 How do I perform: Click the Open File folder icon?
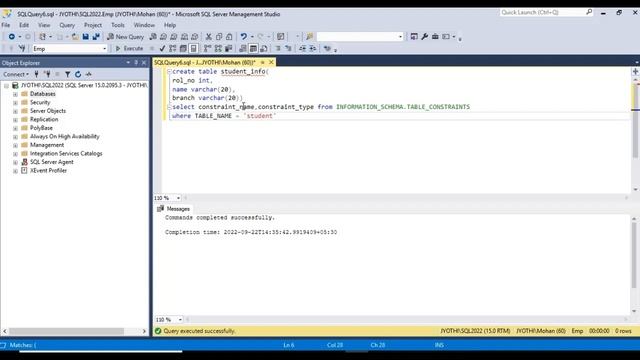tap(75, 37)
